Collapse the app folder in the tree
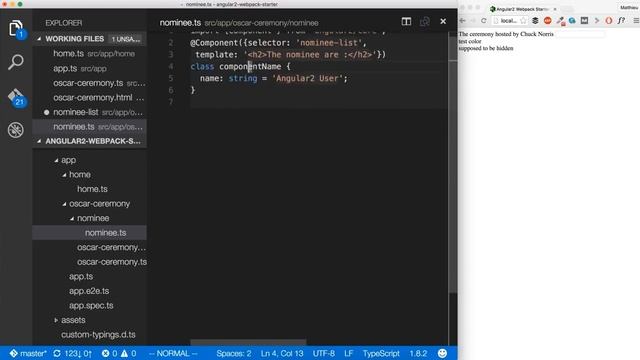This screenshot has height=360, width=640. coord(56,160)
